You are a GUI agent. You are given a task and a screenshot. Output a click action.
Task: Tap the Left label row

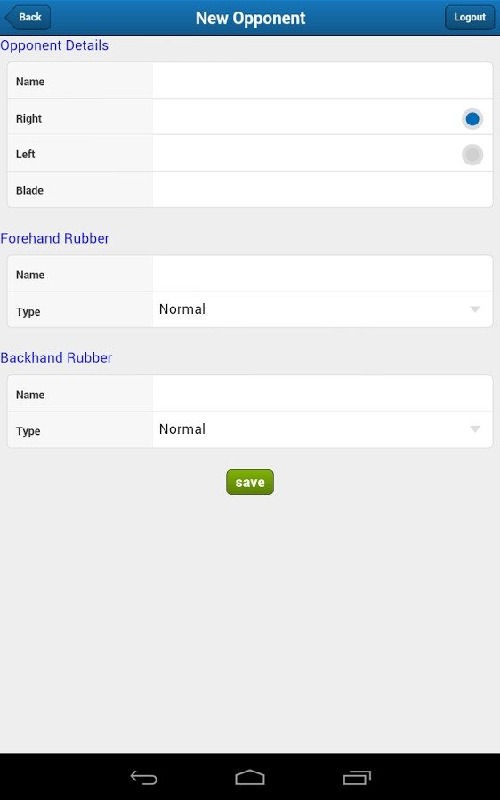coord(250,154)
